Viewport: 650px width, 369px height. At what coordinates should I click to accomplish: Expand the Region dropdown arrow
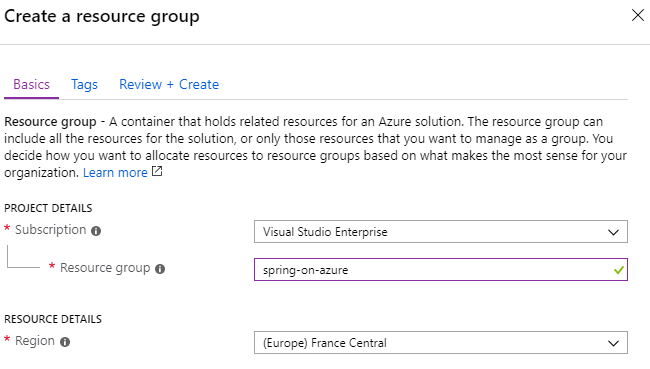[613, 343]
